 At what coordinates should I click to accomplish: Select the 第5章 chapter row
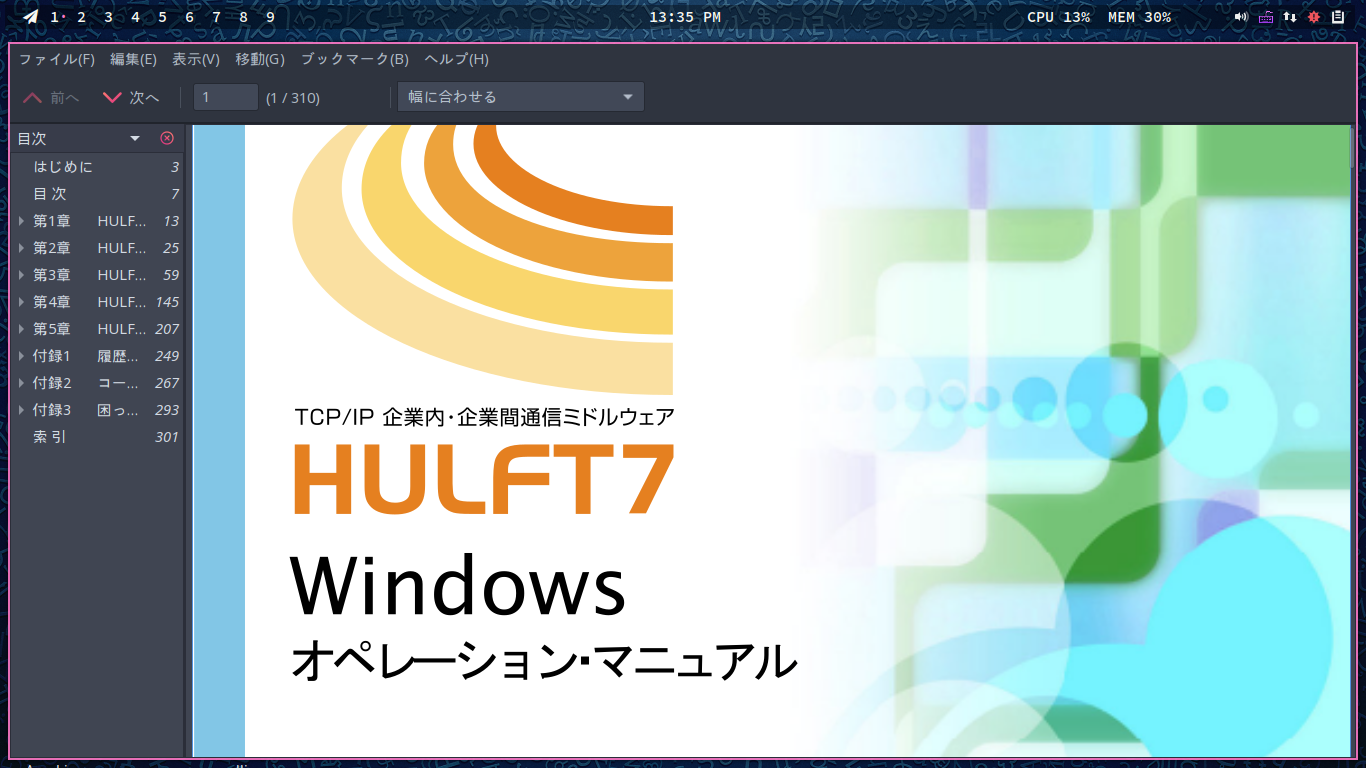point(98,329)
